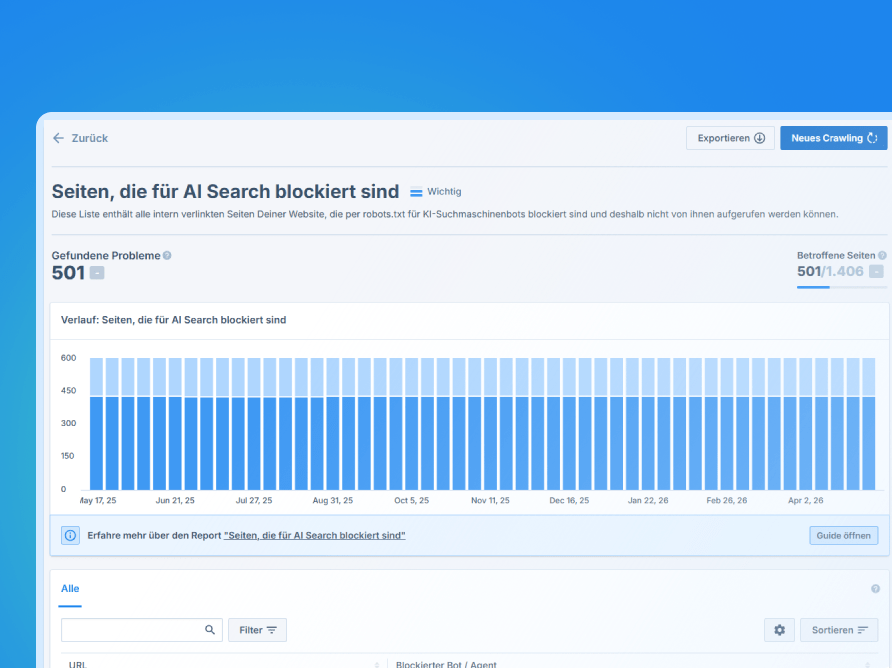Click the Exportieren button
Viewport: 892px width, 668px height.
click(730, 138)
